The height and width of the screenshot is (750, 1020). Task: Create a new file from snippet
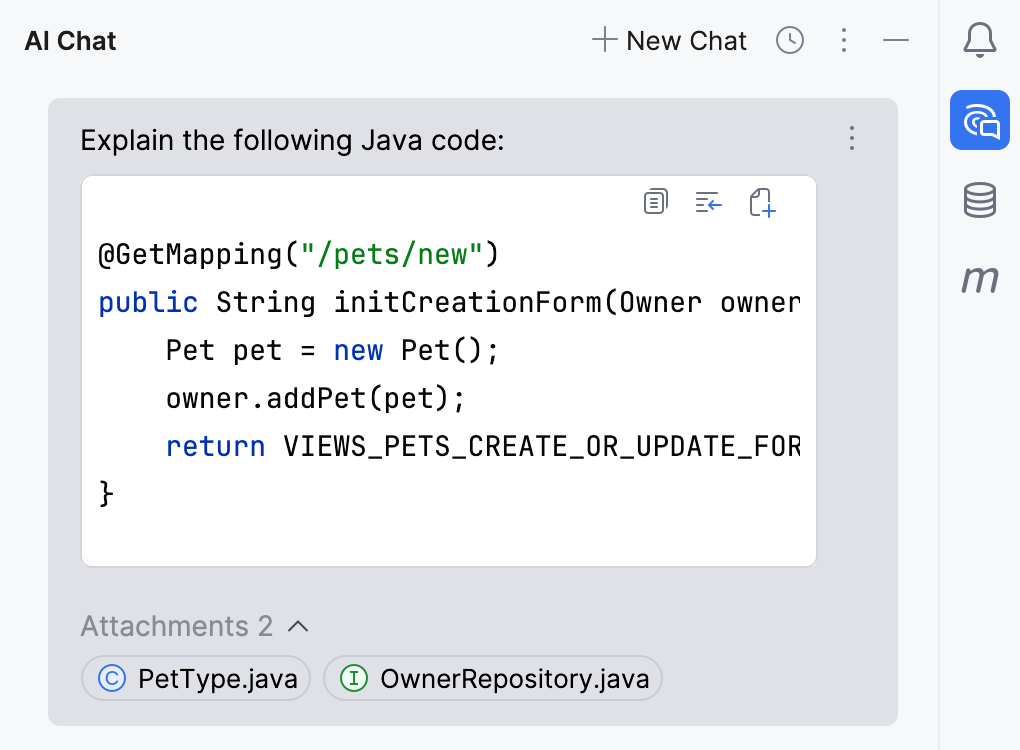pos(762,202)
